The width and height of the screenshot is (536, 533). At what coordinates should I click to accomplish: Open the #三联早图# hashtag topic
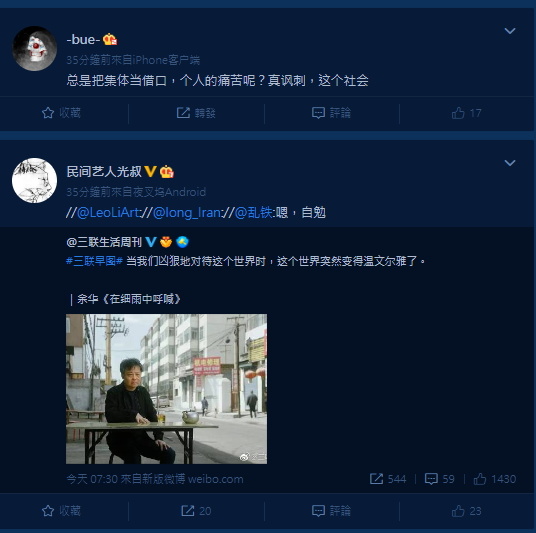click(94, 261)
